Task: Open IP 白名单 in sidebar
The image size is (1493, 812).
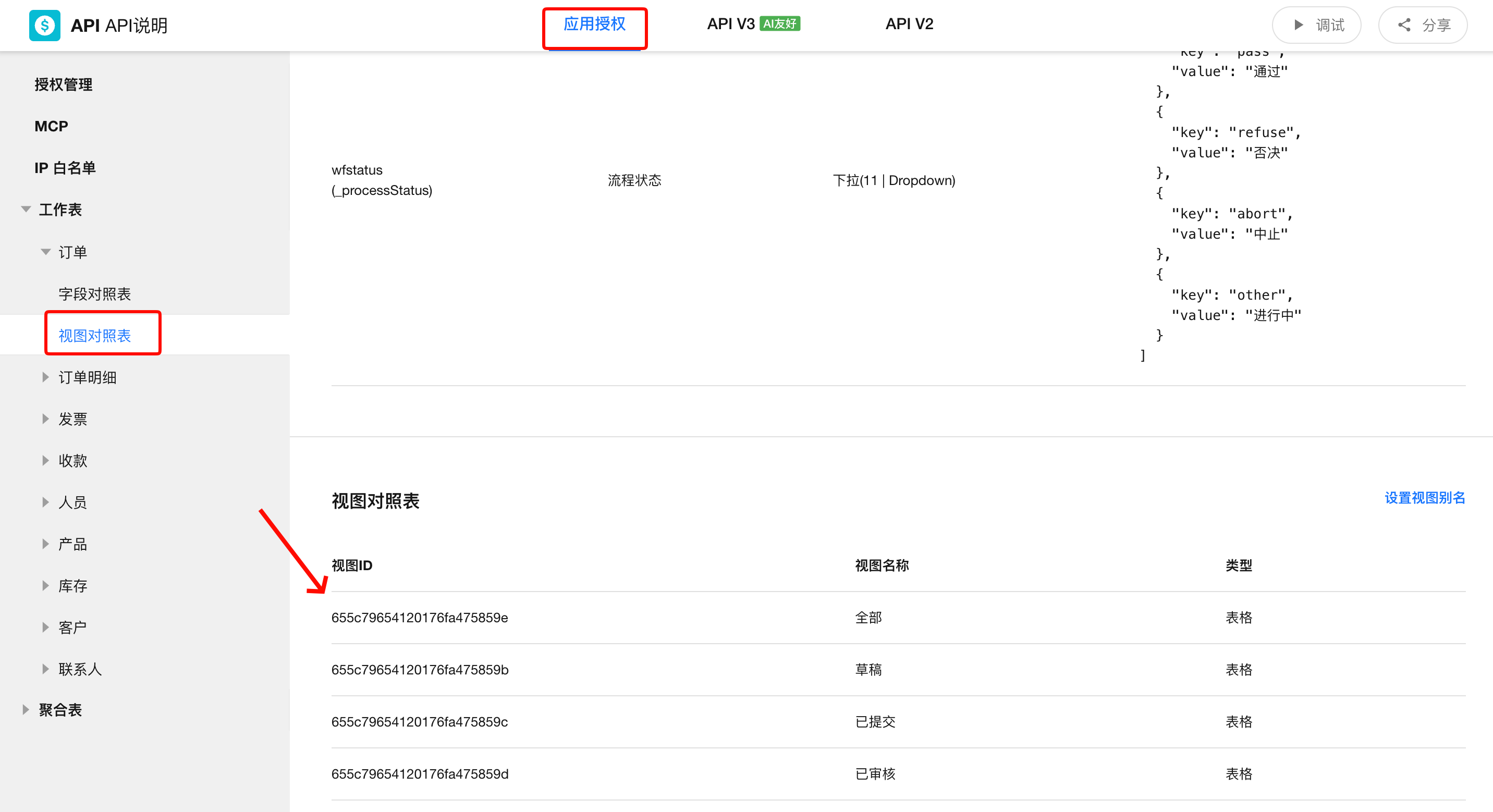Action: 65,168
